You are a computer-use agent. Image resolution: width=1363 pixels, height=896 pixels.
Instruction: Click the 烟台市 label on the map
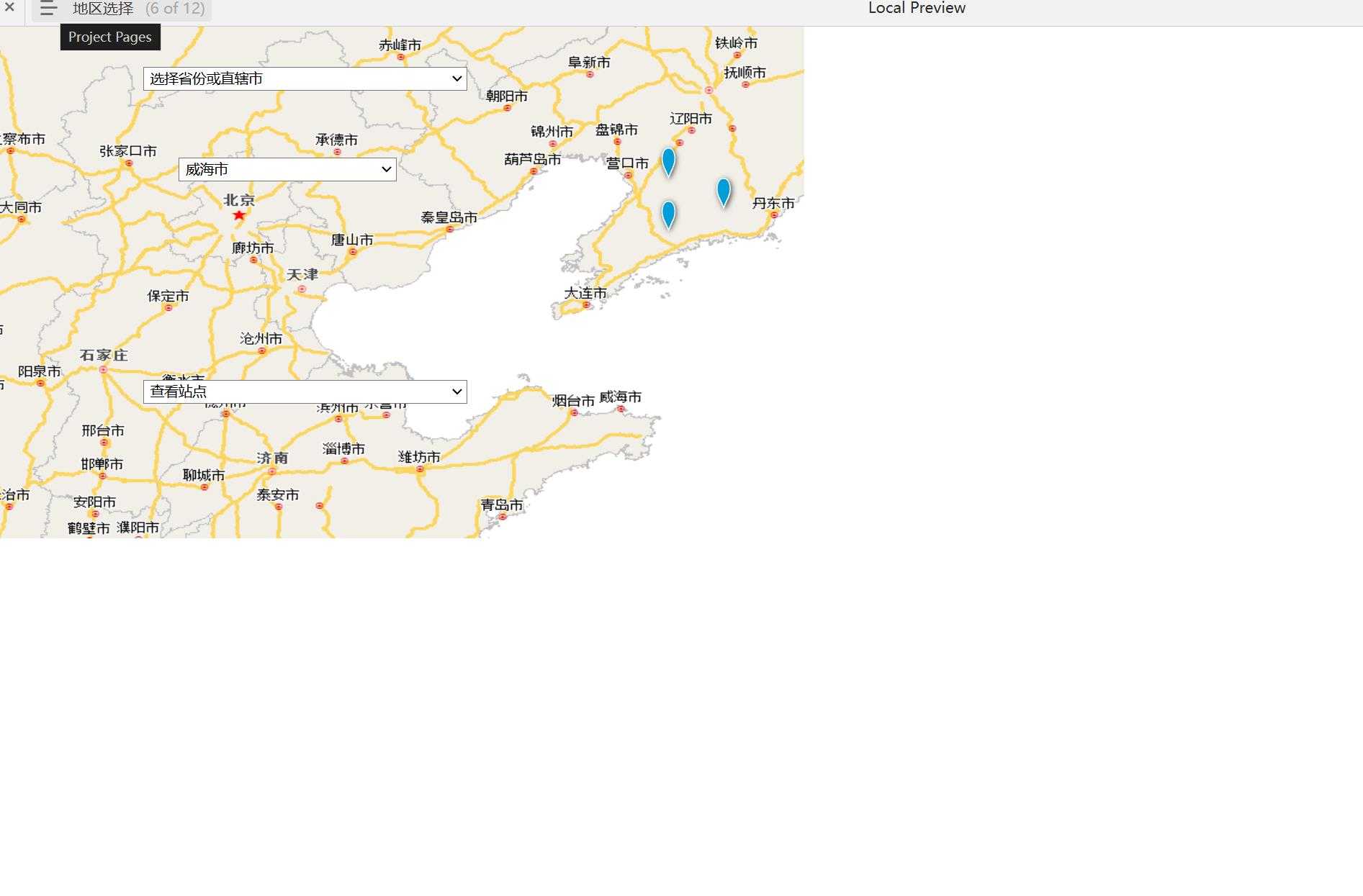pyautogui.click(x=573, y=401)
